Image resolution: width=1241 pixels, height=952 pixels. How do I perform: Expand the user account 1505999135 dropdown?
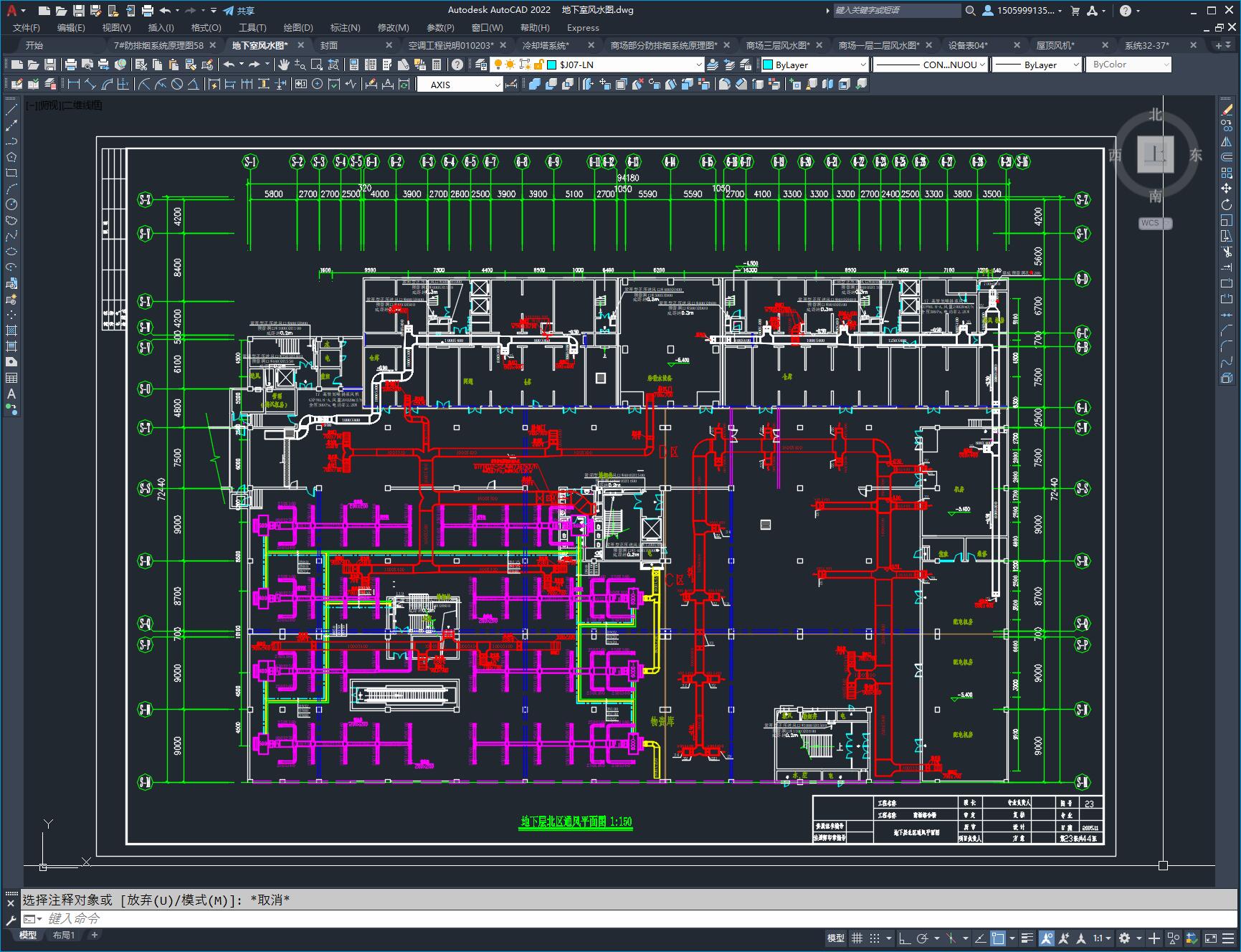pyautogui.click(x=1023, y=10)
